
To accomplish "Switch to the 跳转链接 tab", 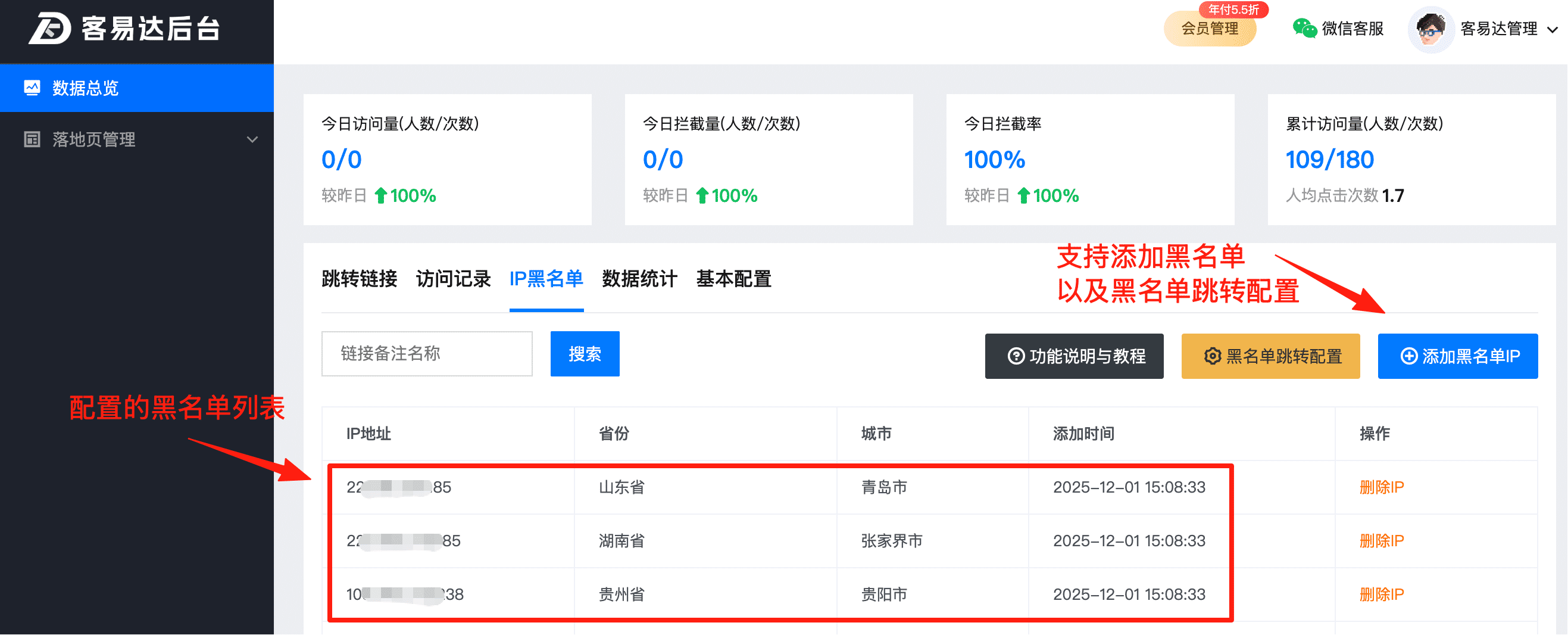I will pos(359,279).
